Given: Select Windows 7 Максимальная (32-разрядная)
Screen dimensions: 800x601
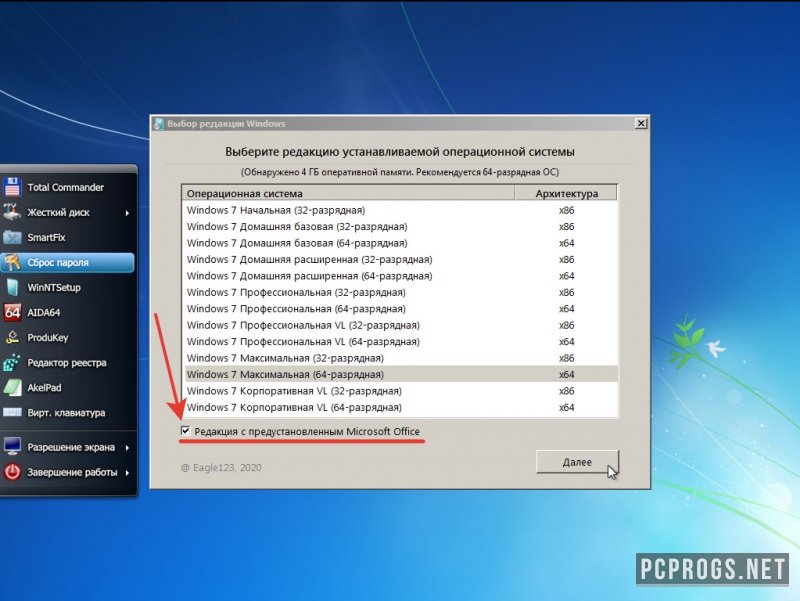Looking at the screenshot, I should click(400, 358).
